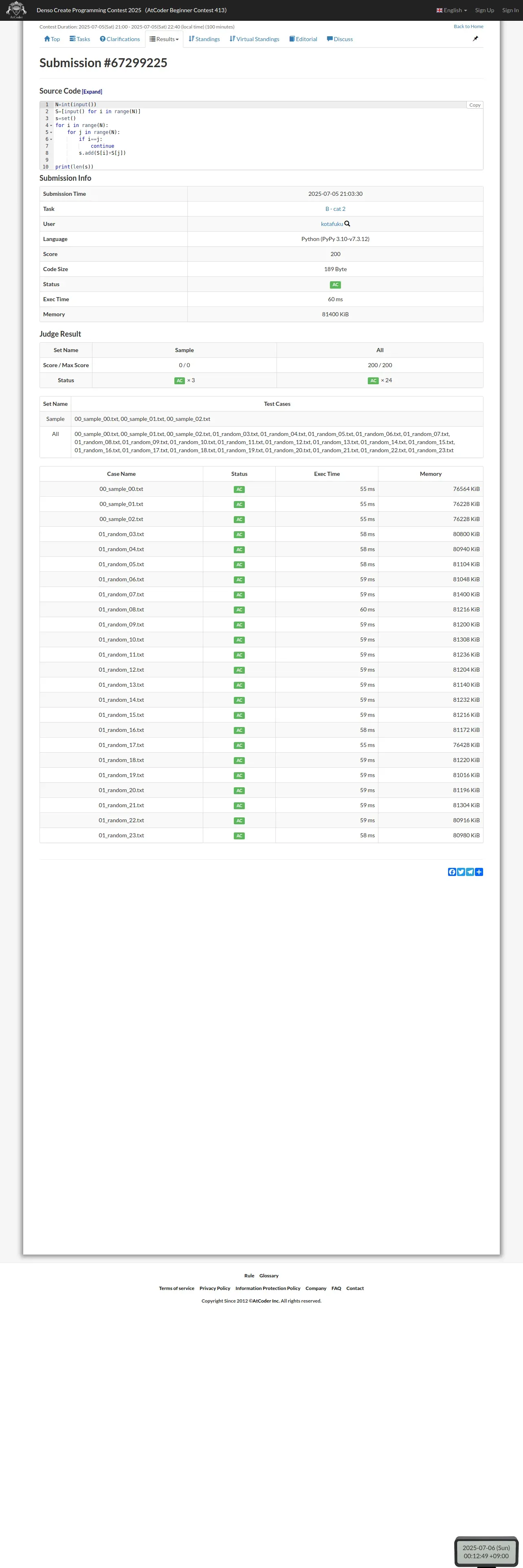Click the timestamp clock widget
This screenshot has height=1568, width=523.
click(486, 1552)
